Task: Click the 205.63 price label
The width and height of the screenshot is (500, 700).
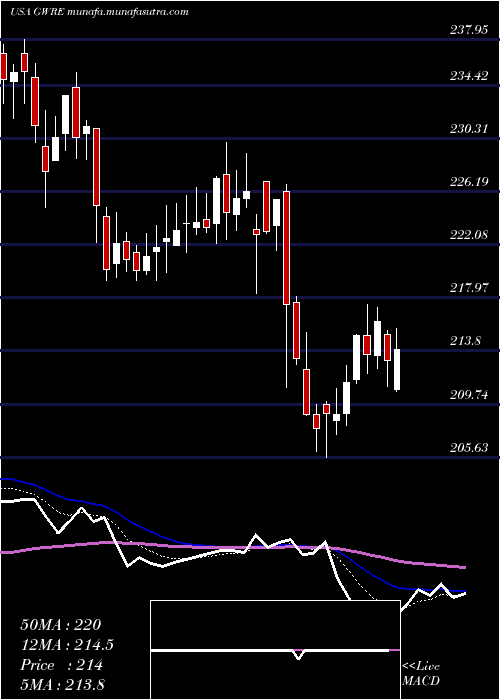Action: tap(470, 448)
